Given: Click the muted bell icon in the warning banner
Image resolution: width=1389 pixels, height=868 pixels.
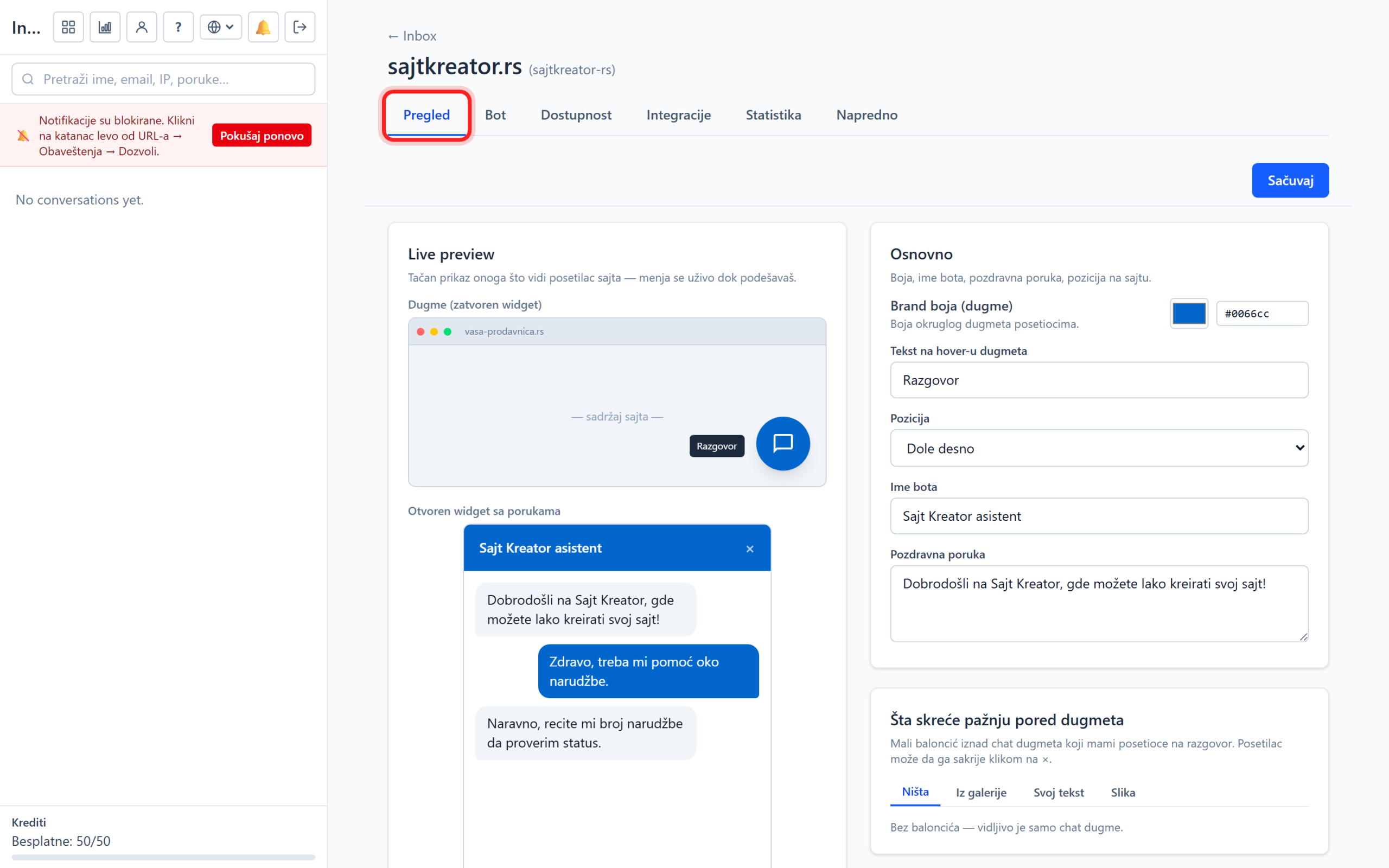Looking at the screenshot, I should [x=23, y=136].
